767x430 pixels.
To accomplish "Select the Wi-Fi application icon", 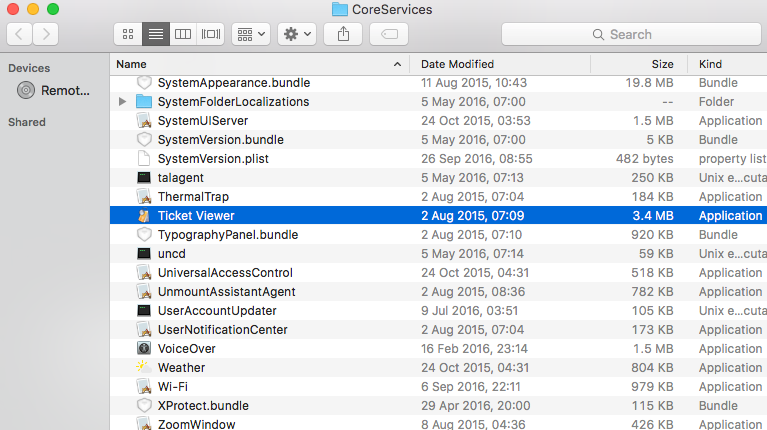I will pyautogui.click(x=144, y=386).
